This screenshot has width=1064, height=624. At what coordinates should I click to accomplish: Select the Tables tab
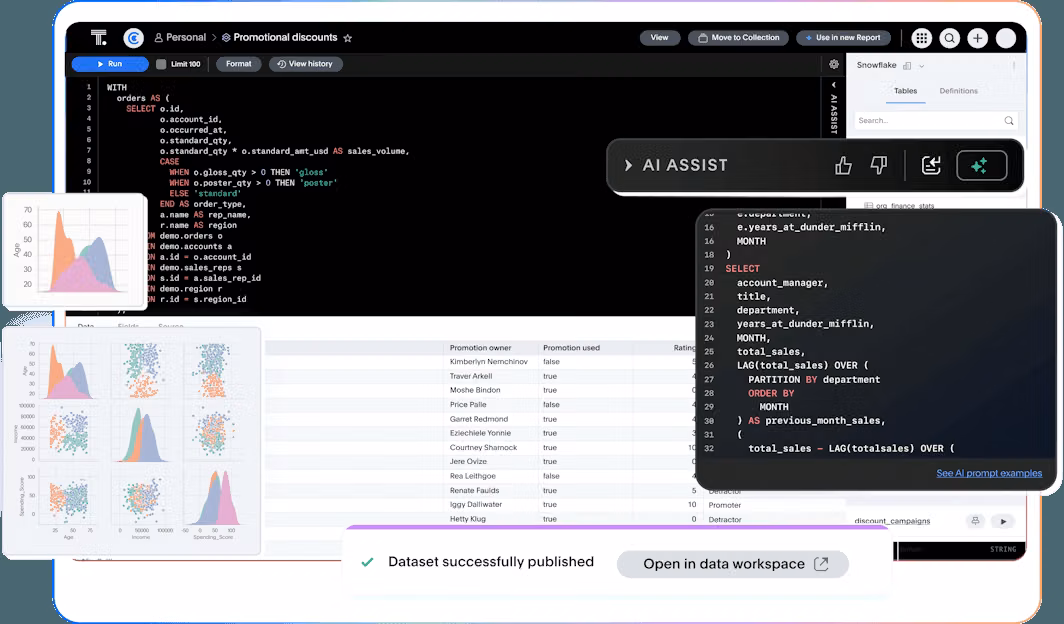[905, 91]
